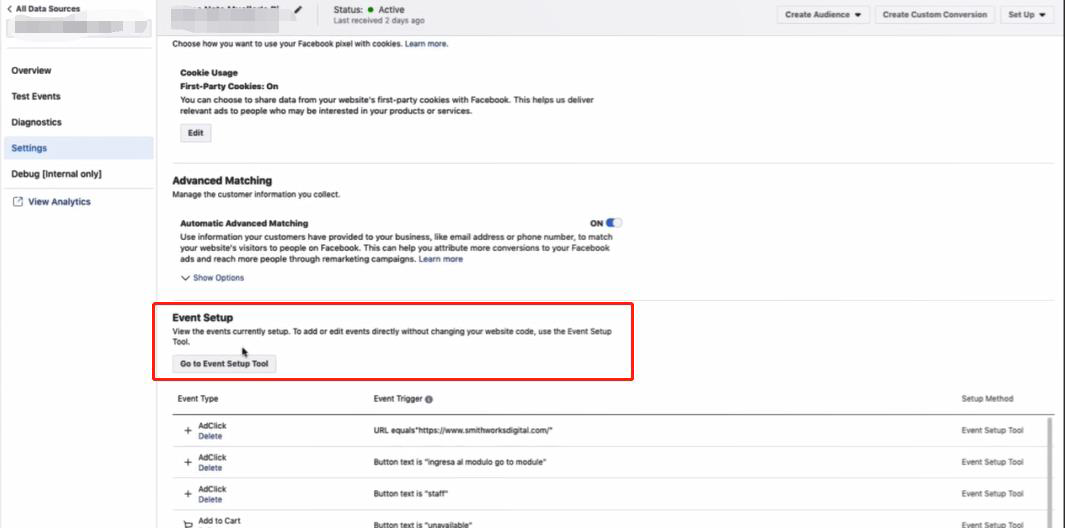Open Learn more link in Advanced Matching
The image size is (1065, 528).
coord(441,259)
